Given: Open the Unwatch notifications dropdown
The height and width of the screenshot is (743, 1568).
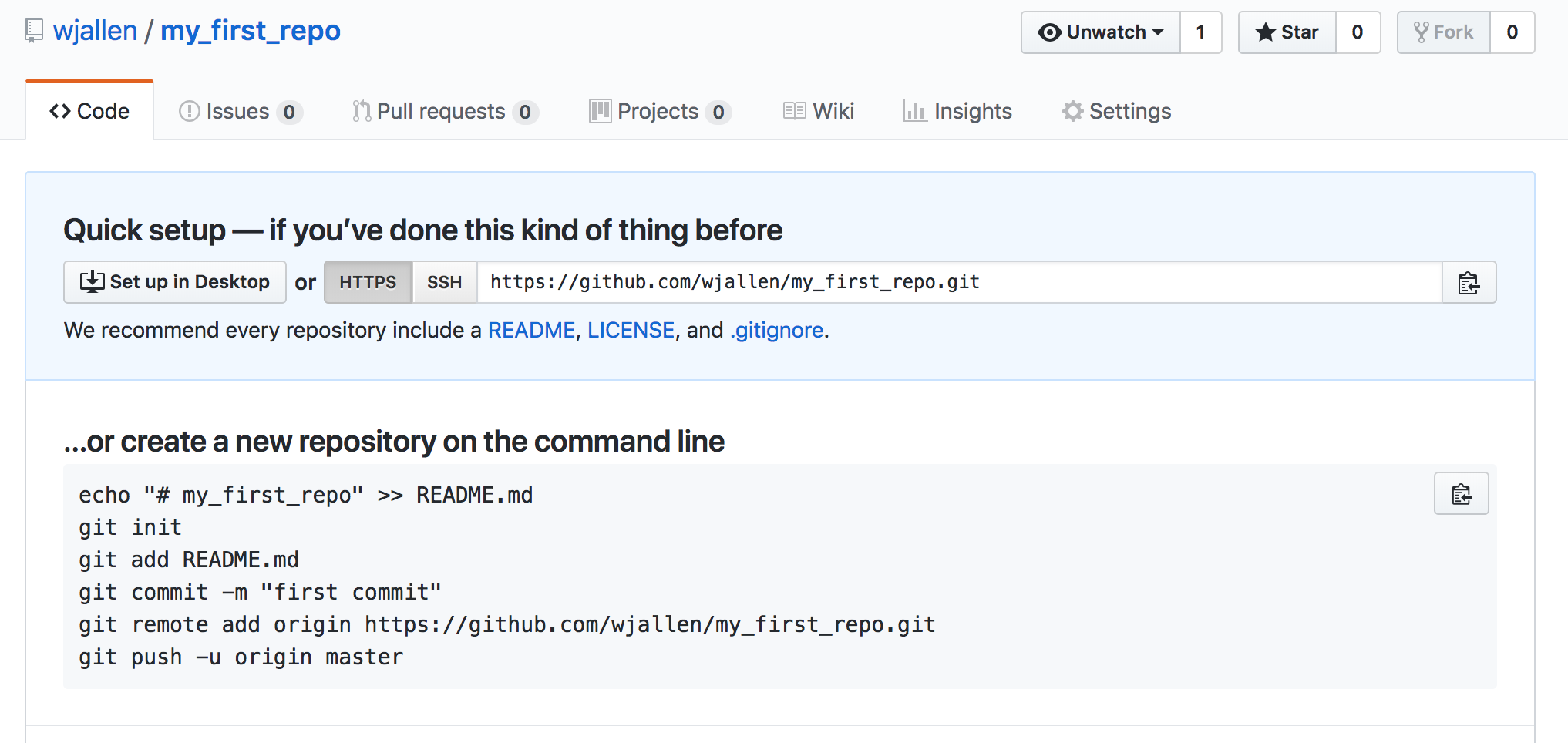Looking at the screenshot, I should pyautogui.click(x=1101, y=32).
